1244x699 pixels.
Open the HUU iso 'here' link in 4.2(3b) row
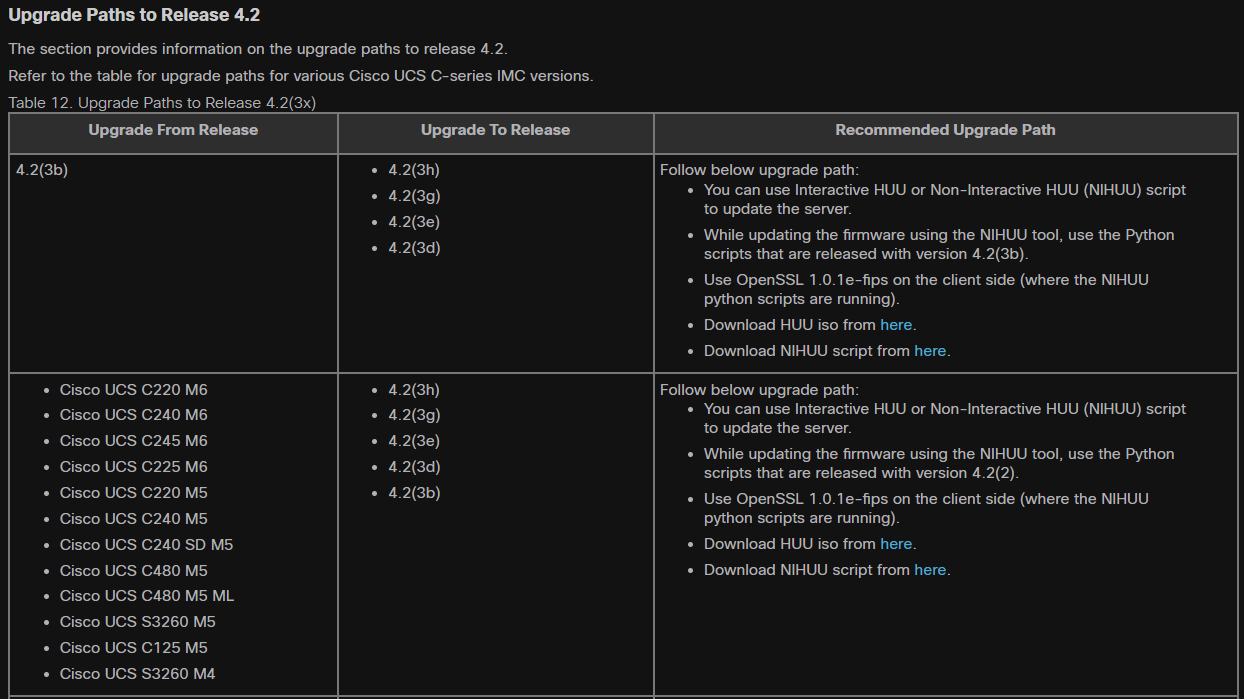896,325
